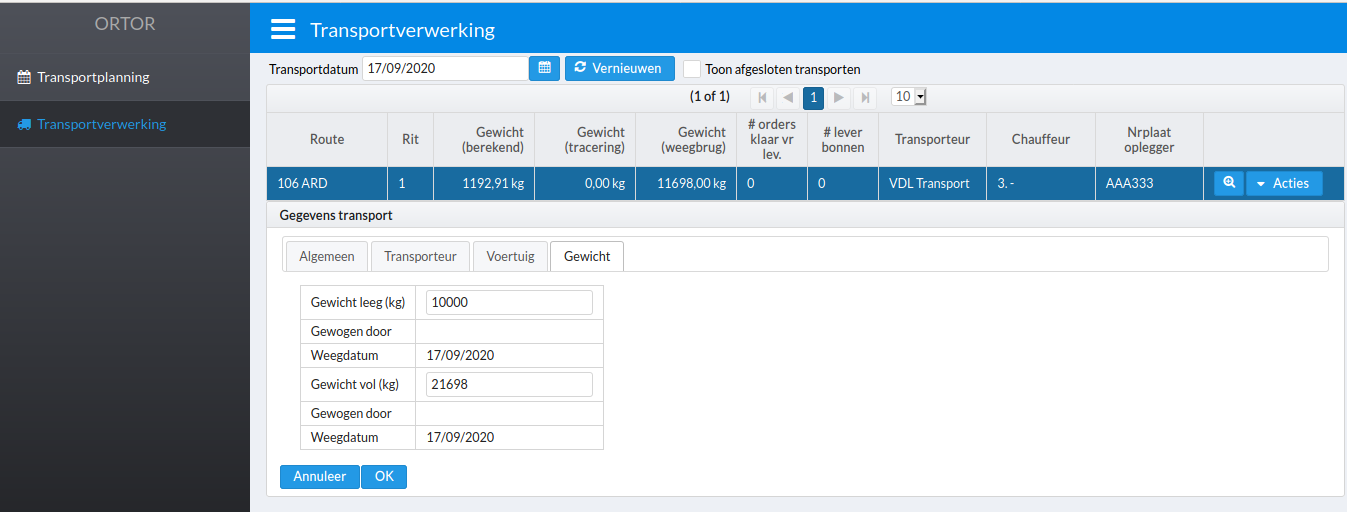This screenshot has width=1347, height=512.
Task: Go to first page of paginator
Action: pyautogui.click(x=762, y=97)
